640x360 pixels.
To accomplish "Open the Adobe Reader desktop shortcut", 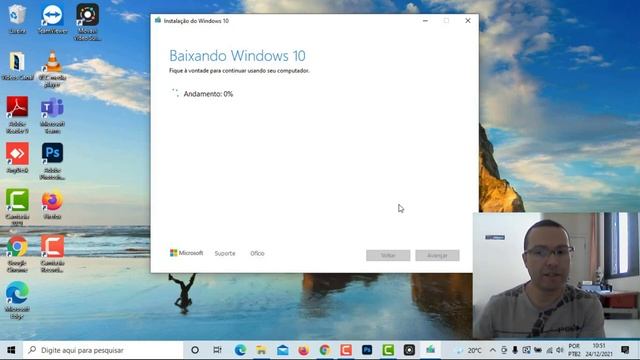I will point(17,114).
